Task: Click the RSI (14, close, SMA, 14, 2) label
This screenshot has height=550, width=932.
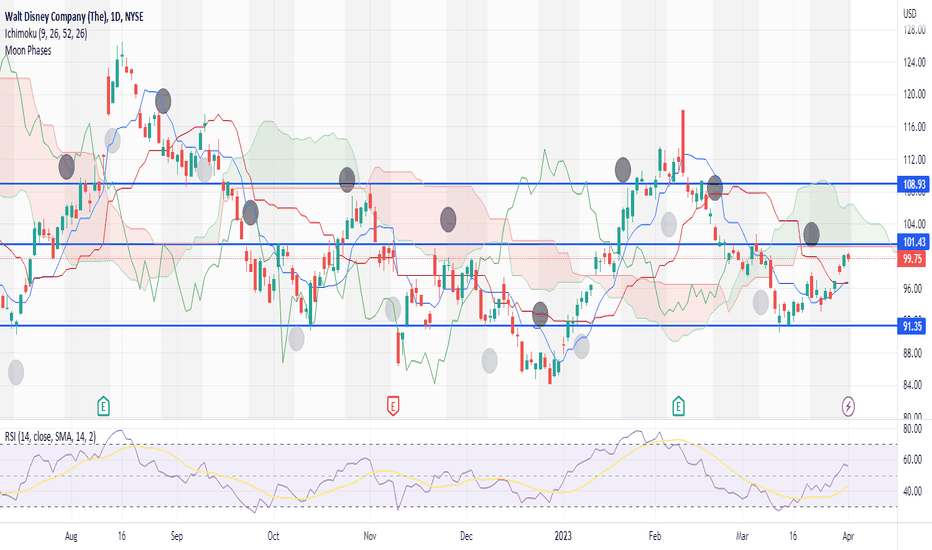Action: tap(50, 437)
